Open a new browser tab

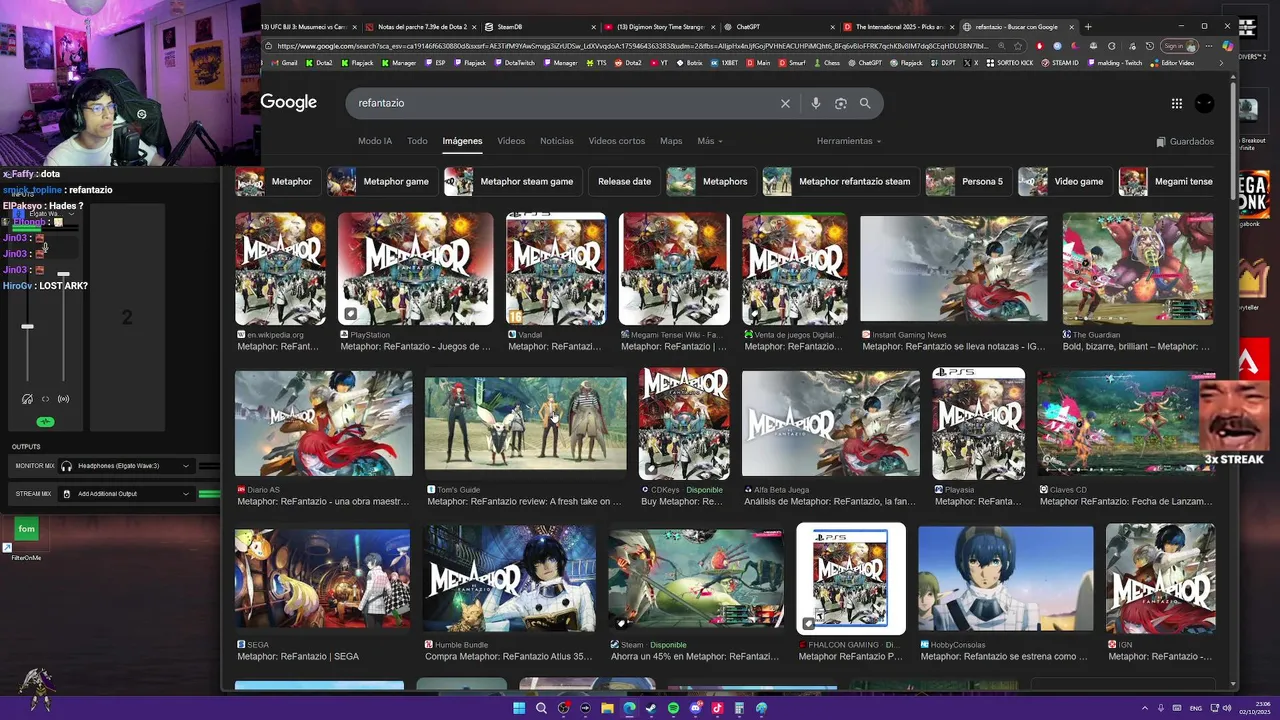[1088, 27]
